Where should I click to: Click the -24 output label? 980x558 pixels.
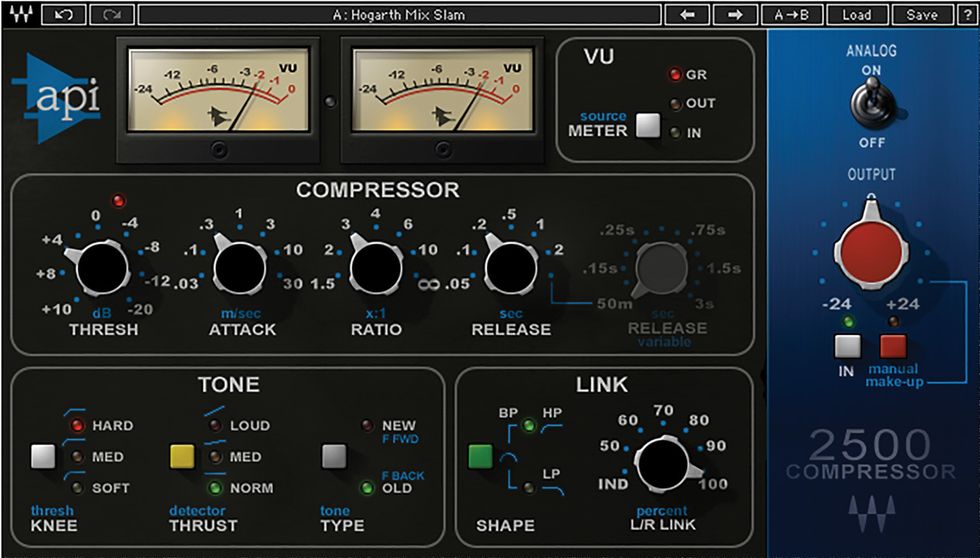pyautogui.click(x=838, y=304)
